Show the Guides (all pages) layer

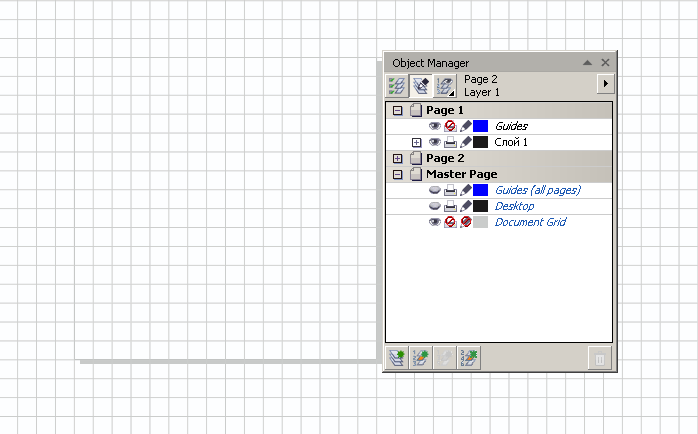[434, 190]
